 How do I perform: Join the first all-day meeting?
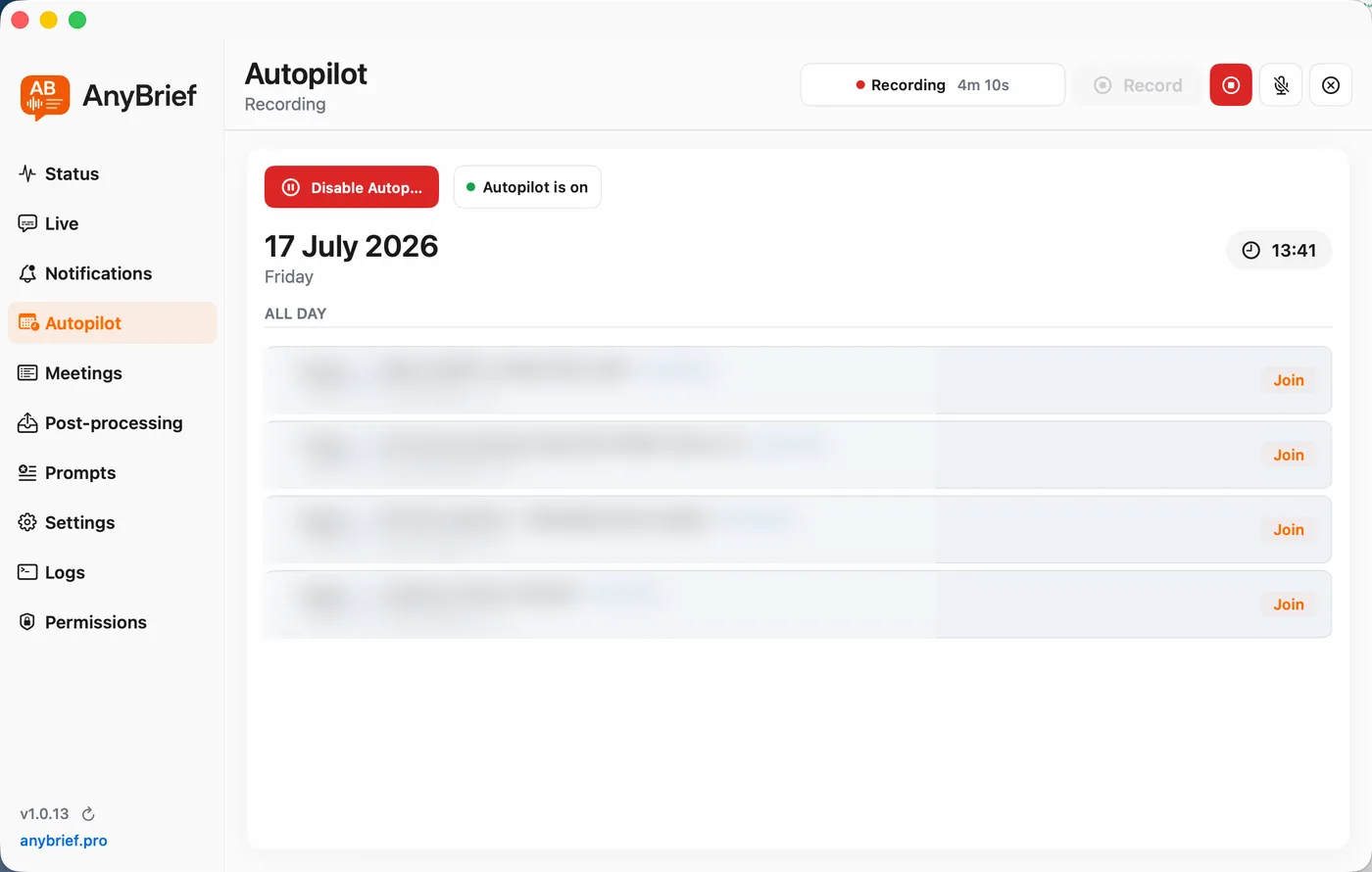(x=1289, y=380)
